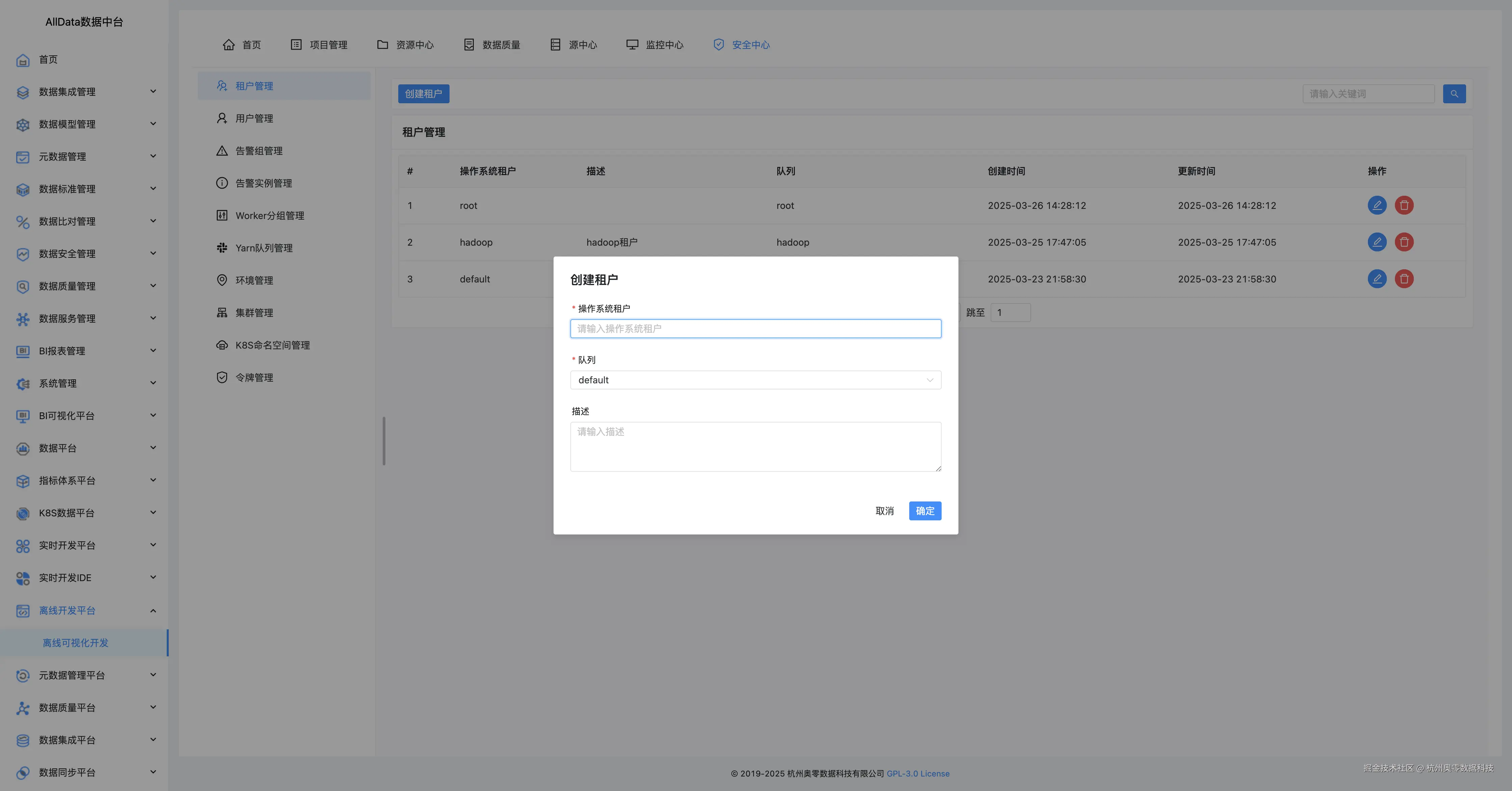Click the 令牌管理 shield icon
This screenshot has height=791, width=1512.
222,377
